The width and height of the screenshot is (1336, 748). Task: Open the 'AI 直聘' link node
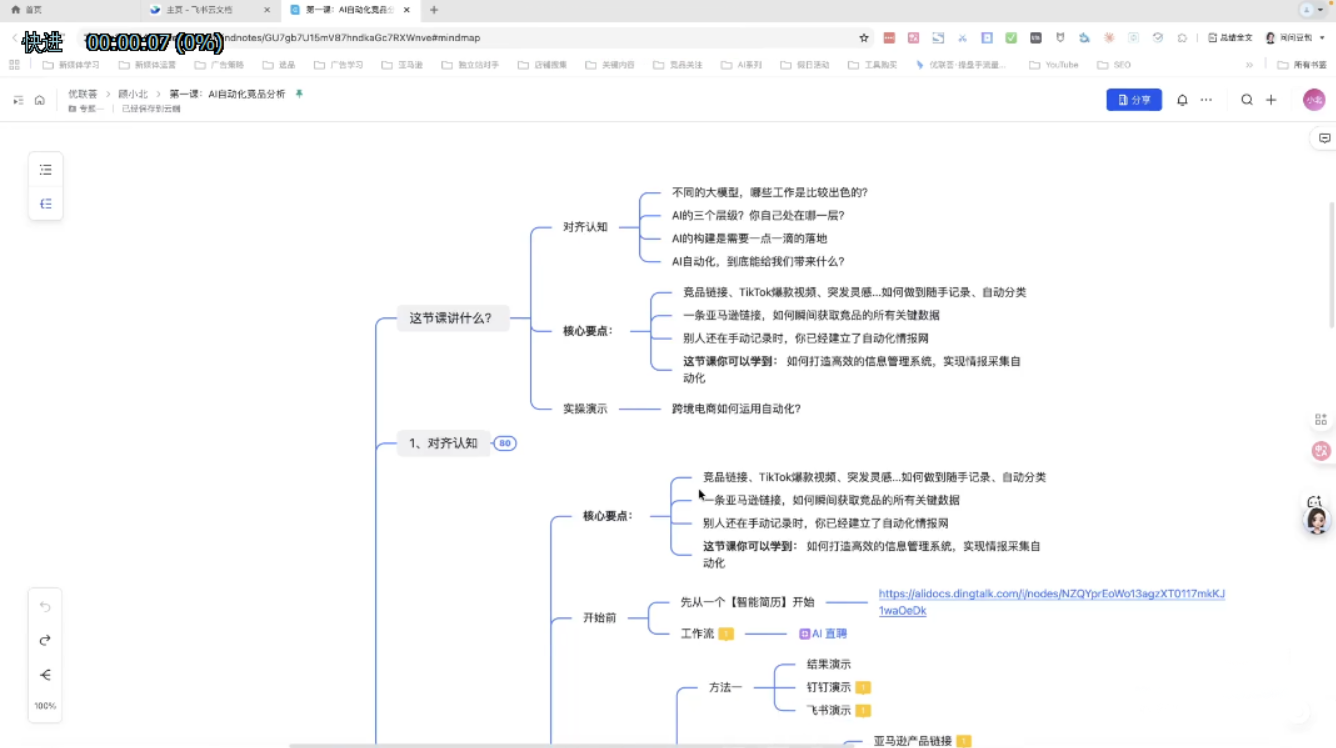[823, 634]
